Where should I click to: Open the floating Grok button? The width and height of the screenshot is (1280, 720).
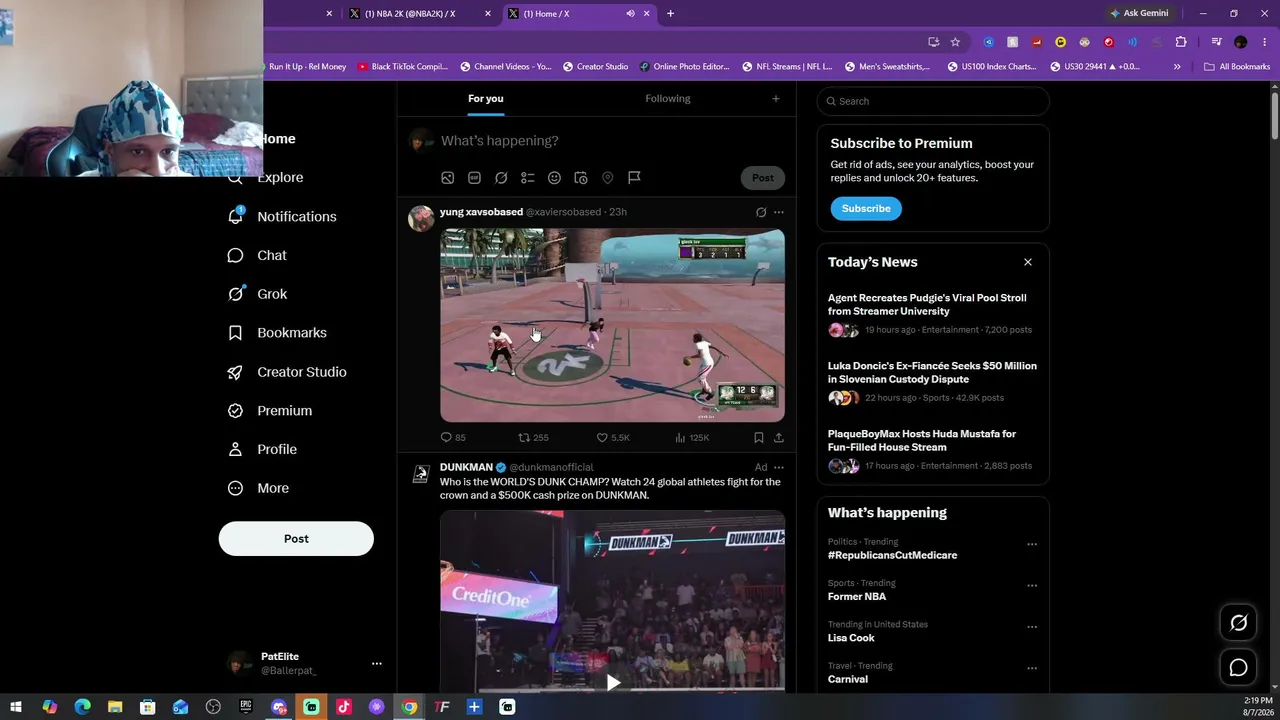click(1238, 623)
